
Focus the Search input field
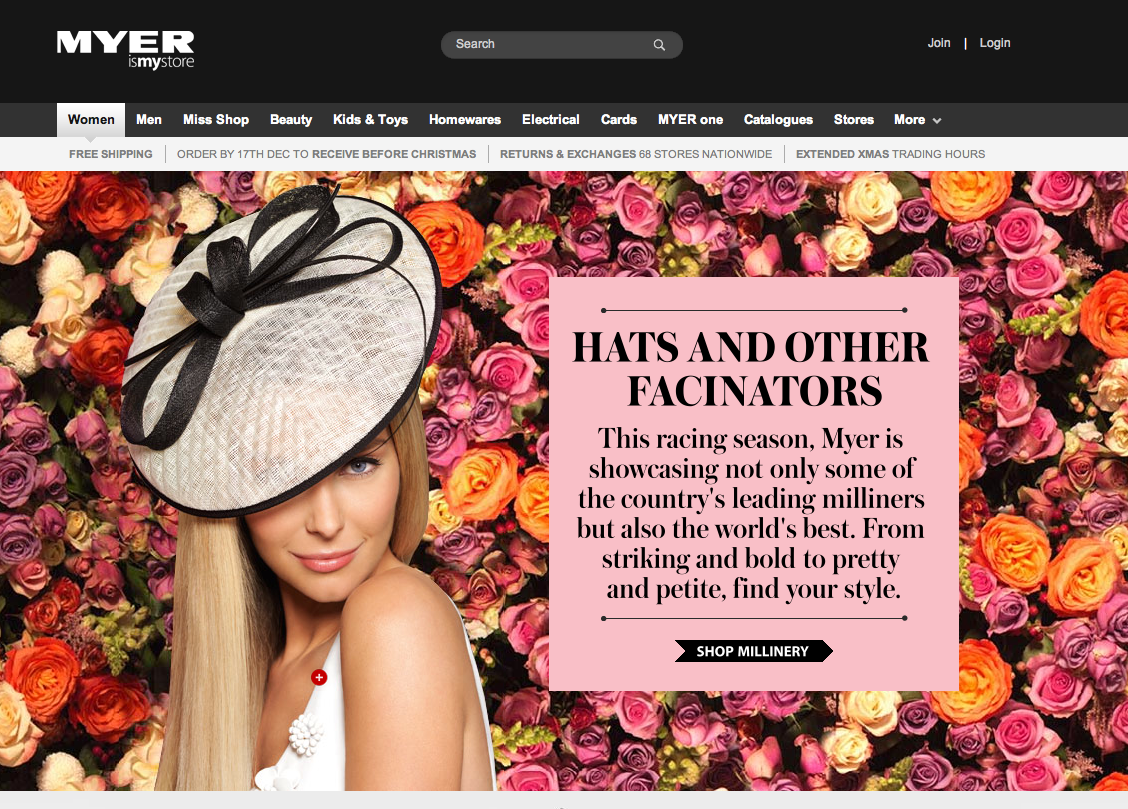pos(562,45)
